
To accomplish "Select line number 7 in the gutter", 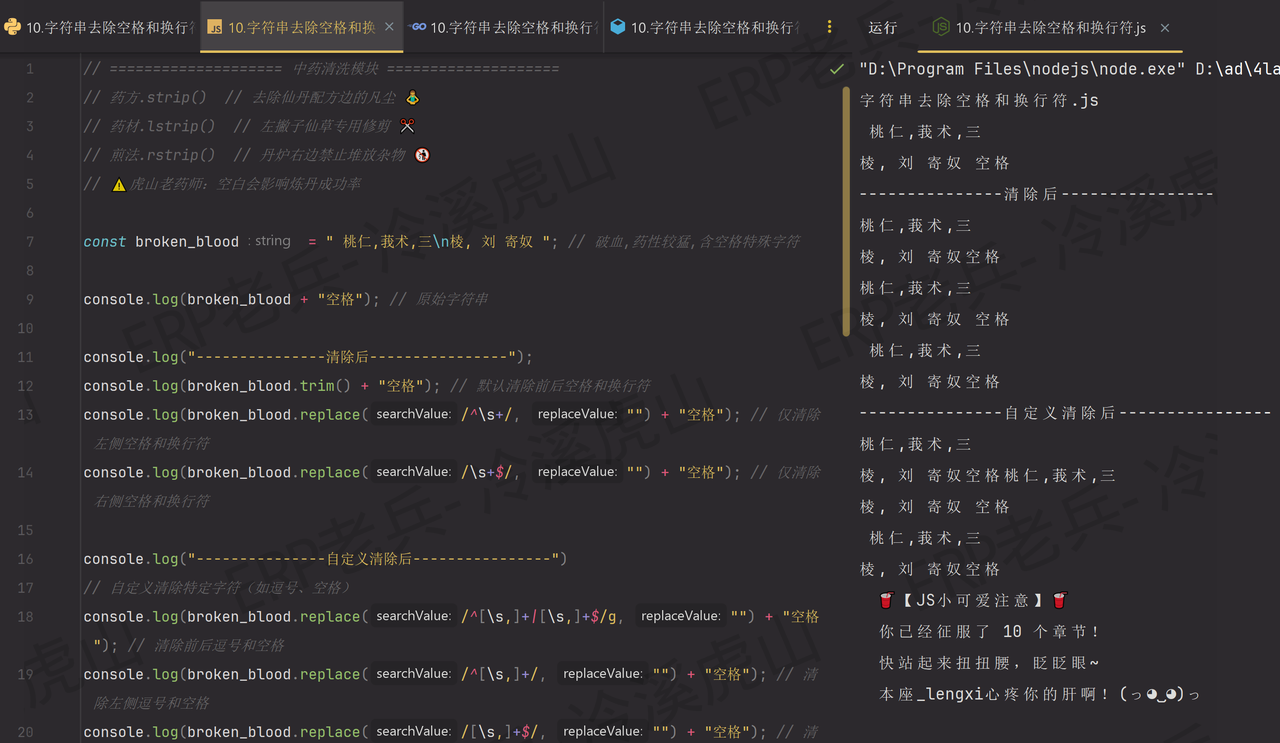I will (x=29, y=241).
